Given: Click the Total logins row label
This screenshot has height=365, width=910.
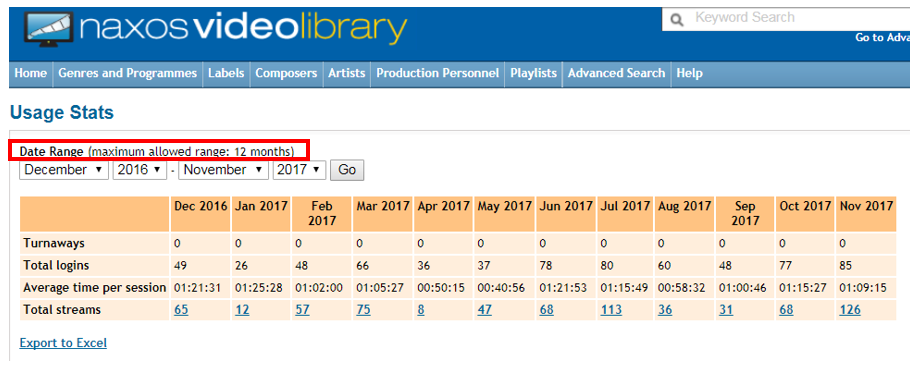Looking at the screenshot, I should [x=56, y=266].
